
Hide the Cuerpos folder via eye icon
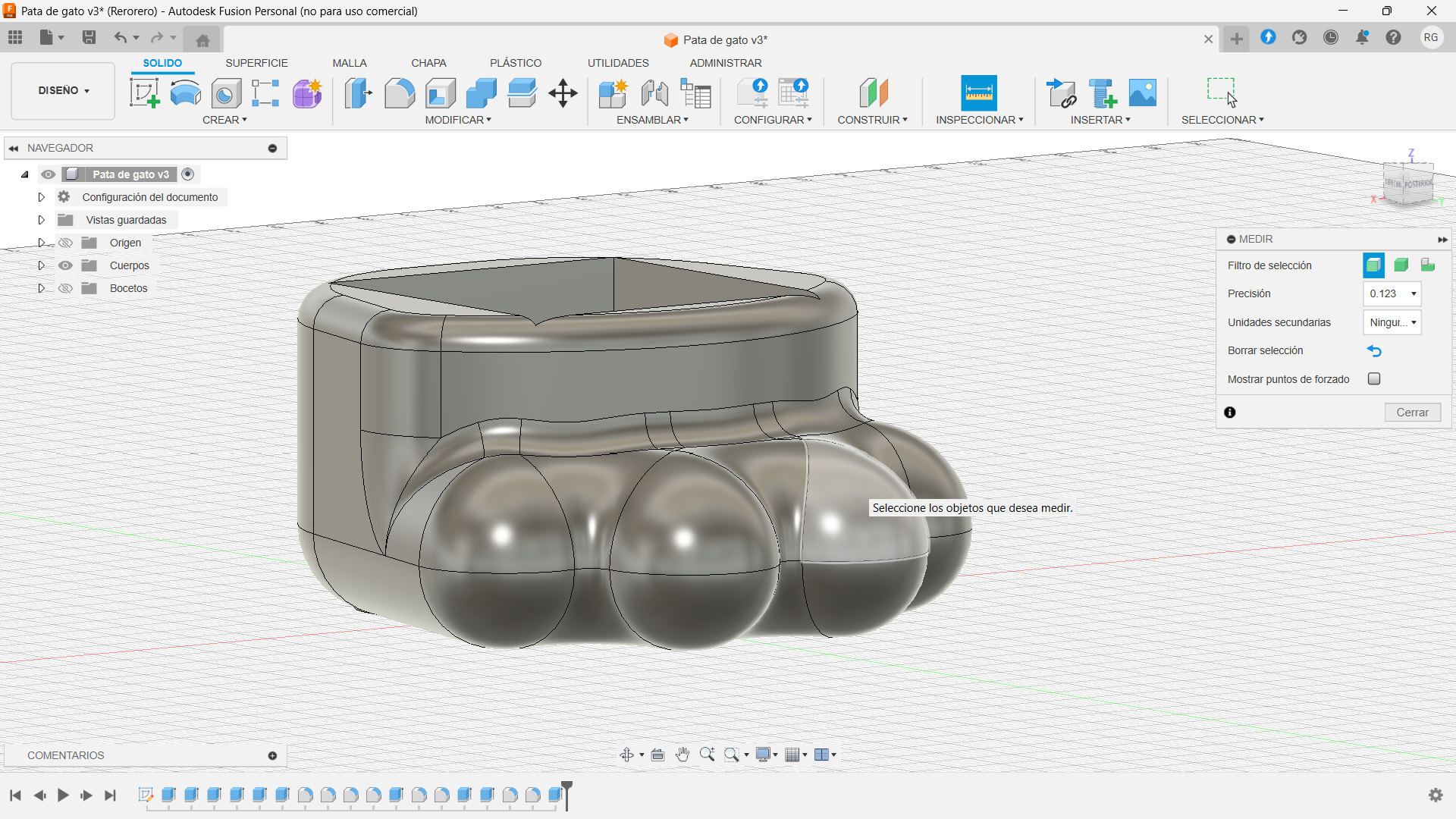click(x=66, y=265)
